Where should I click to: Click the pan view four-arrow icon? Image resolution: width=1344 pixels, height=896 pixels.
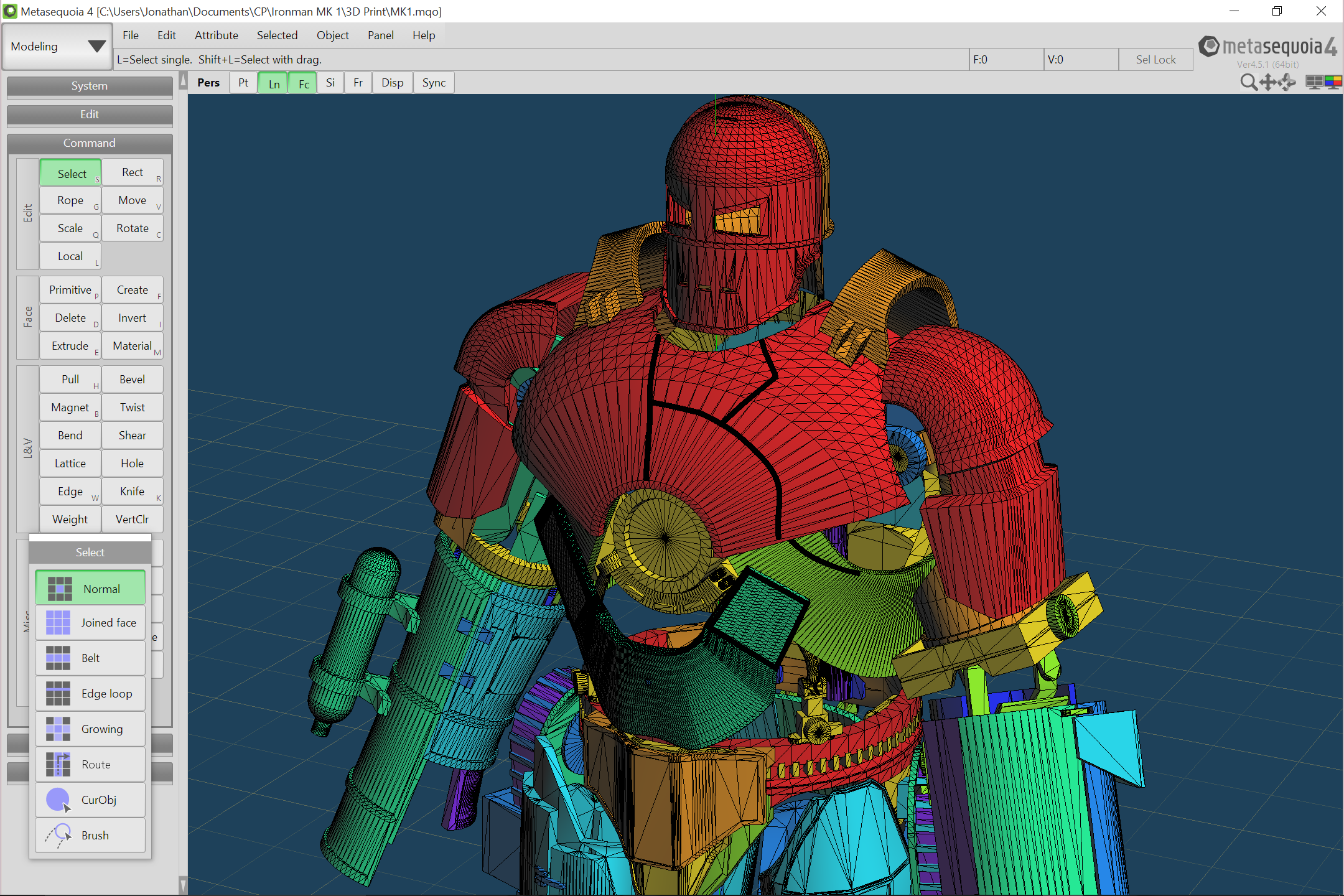1267,82
